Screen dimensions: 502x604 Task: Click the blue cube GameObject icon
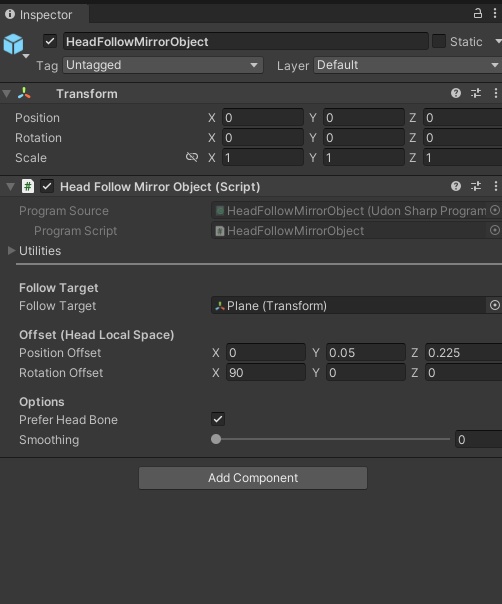pos(14,44)
